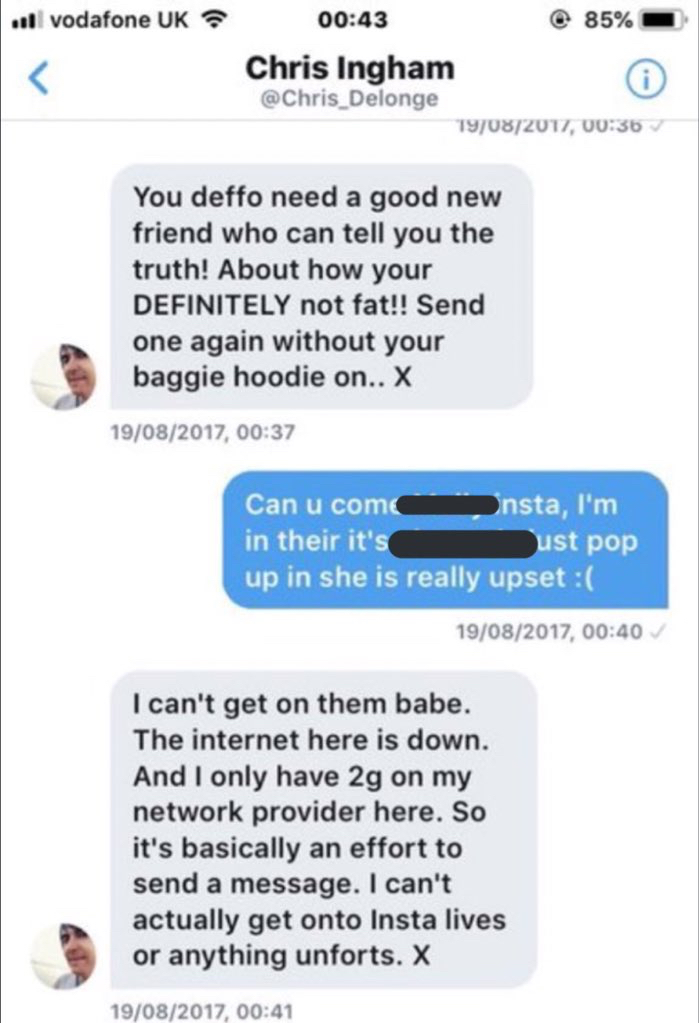Tap the Chris Ingham header name
Viewport: 699px width, 1023px height.
(350, 68)
